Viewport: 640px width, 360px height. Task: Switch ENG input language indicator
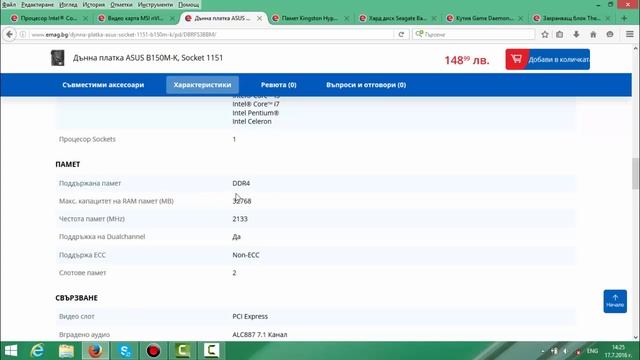click(x=592, y=351)
